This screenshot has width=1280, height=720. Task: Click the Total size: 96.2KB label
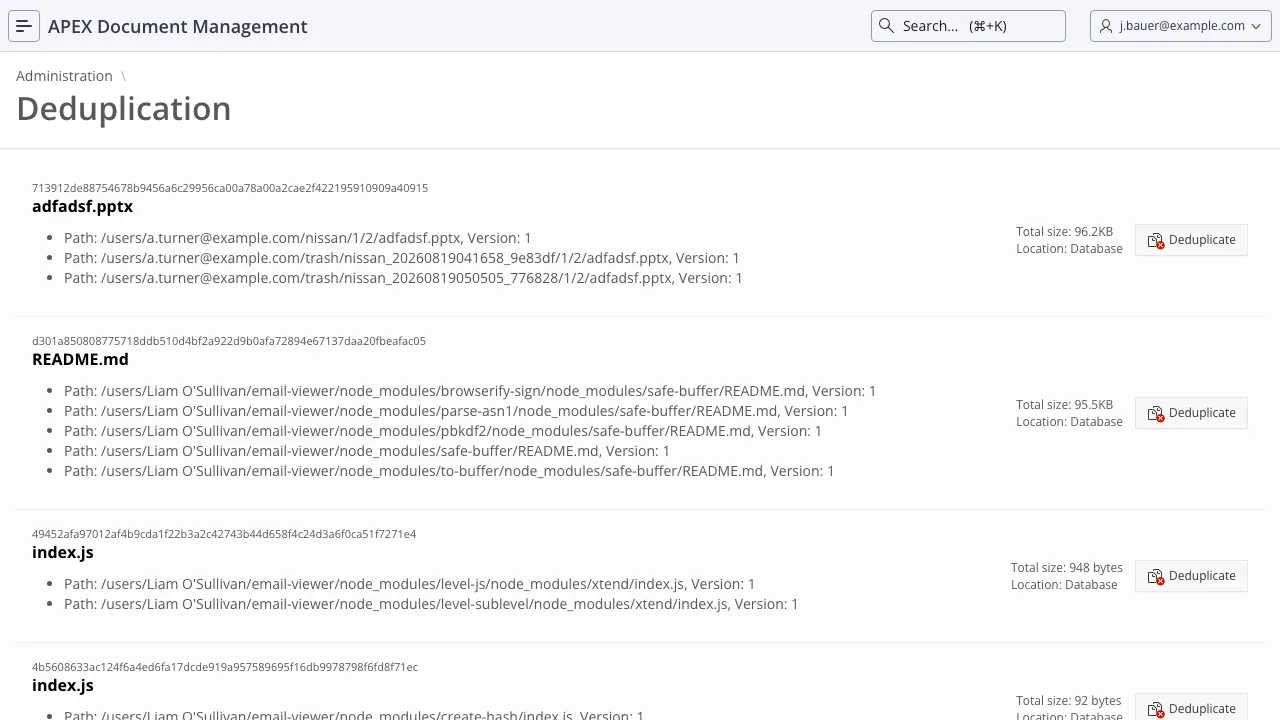pyautogui.click(x=1064, y=232)
